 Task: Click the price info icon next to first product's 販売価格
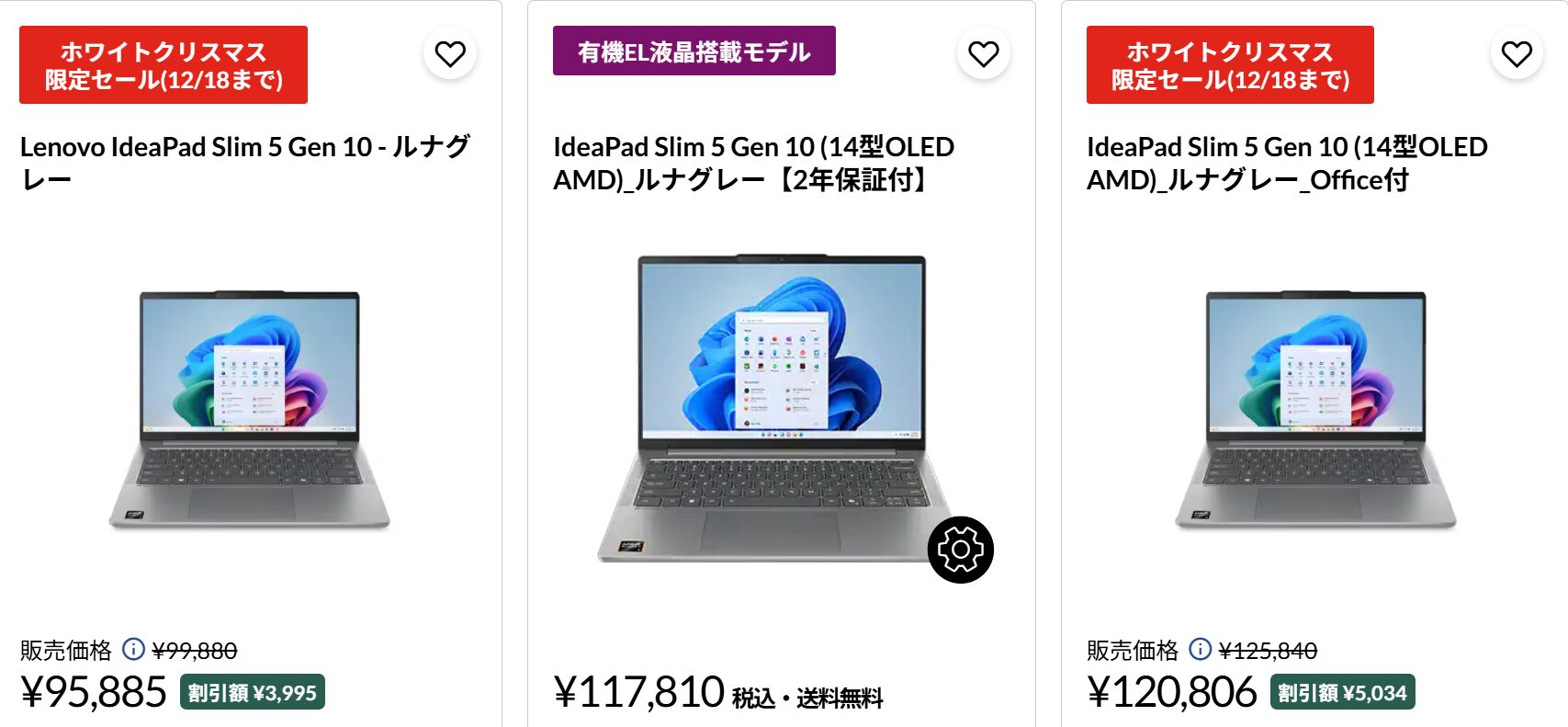tap(133, 651)
